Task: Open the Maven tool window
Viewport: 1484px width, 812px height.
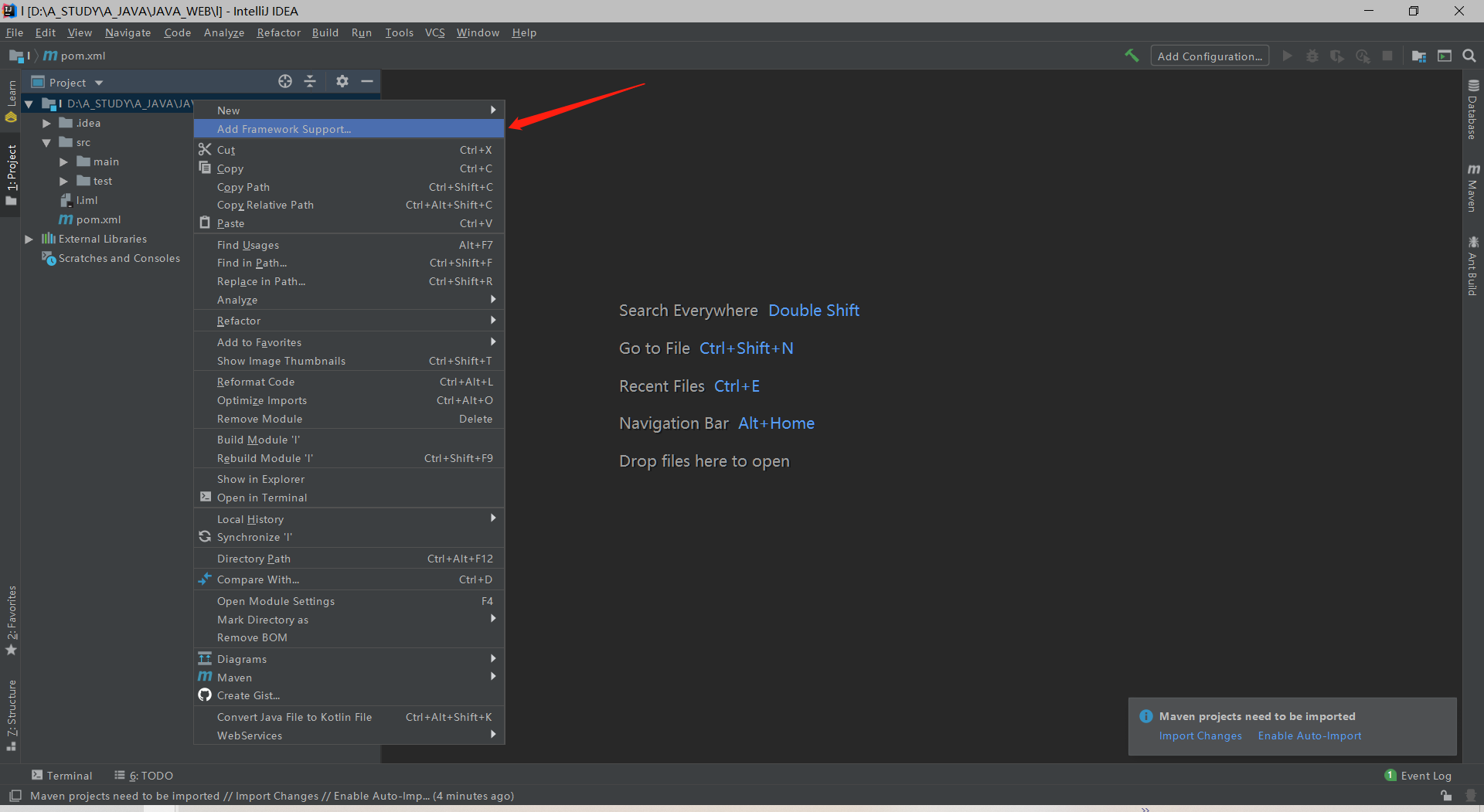Action: 1473,188
